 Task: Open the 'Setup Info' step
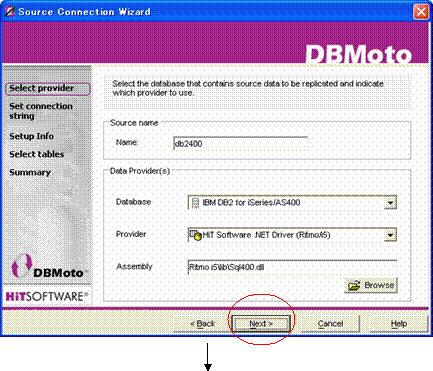pyautogui.click(x=31, y=136)
